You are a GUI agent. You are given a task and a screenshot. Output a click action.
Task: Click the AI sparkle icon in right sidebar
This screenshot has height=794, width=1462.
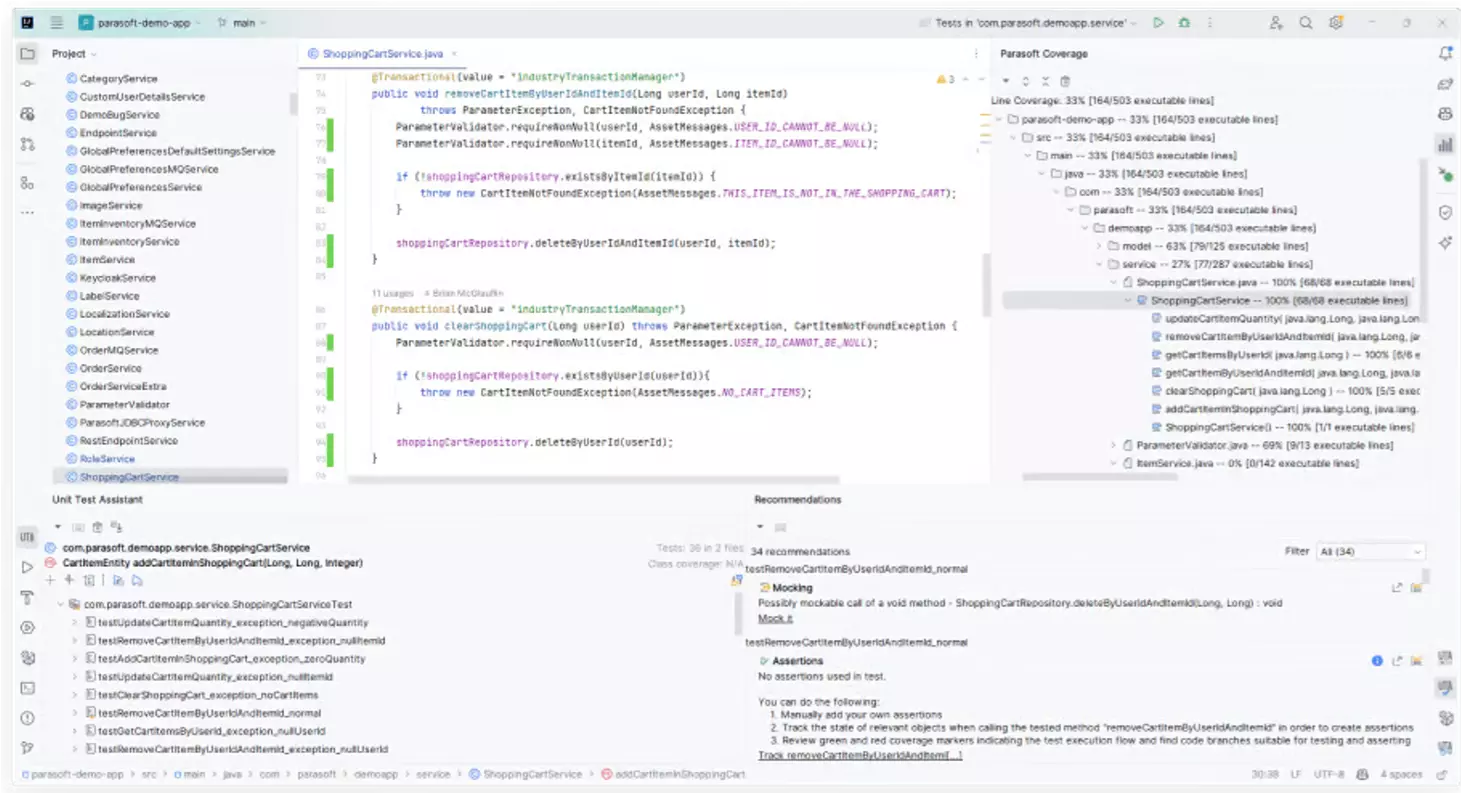tap(1445, 243)
